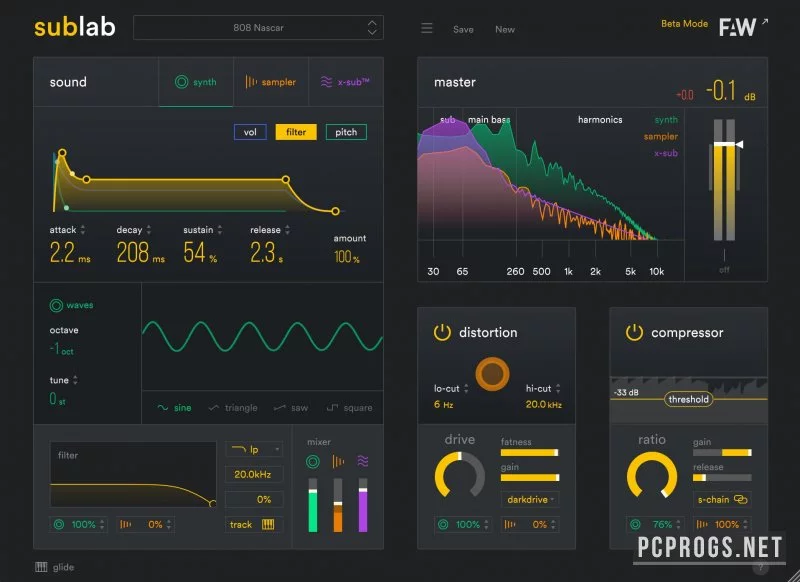The height and width of the screenshot is (582, 800).
Task: Click the x-sub purple mixer fader
Action: pyautogui.click(x=363, y=505)
